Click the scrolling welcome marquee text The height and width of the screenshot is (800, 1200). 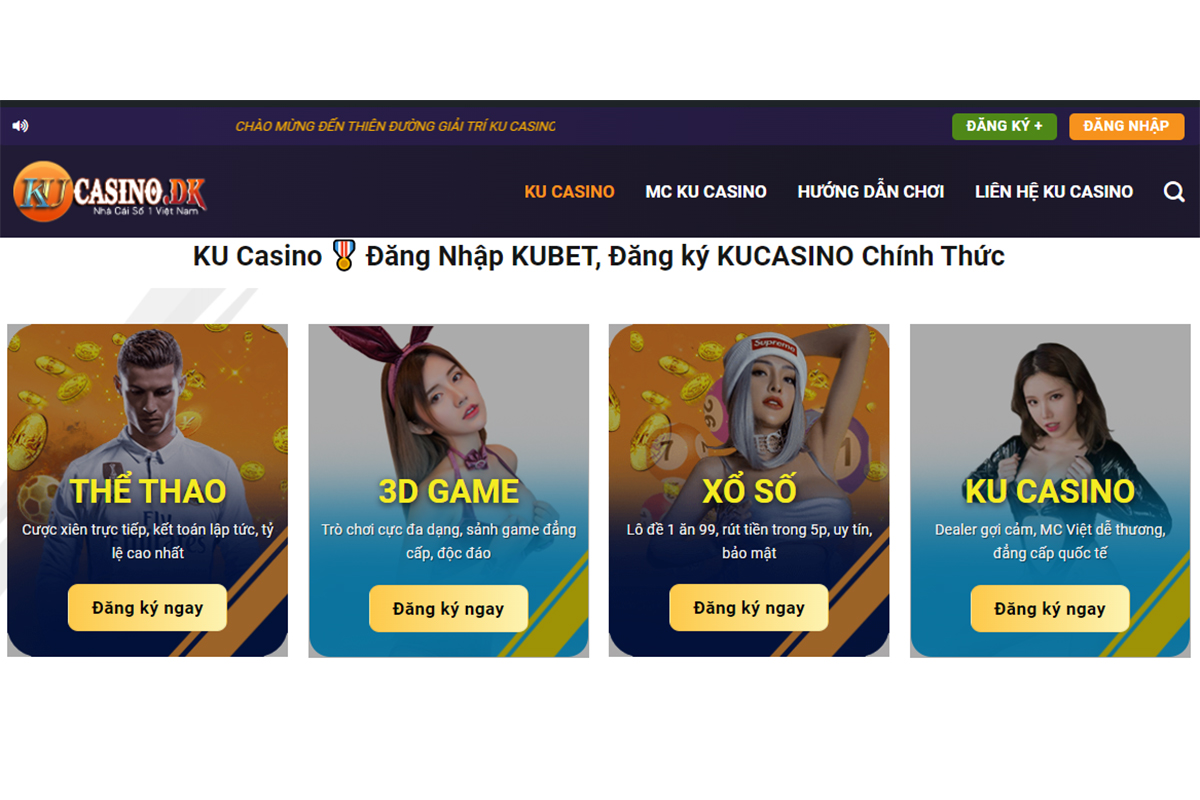(396, 126)
